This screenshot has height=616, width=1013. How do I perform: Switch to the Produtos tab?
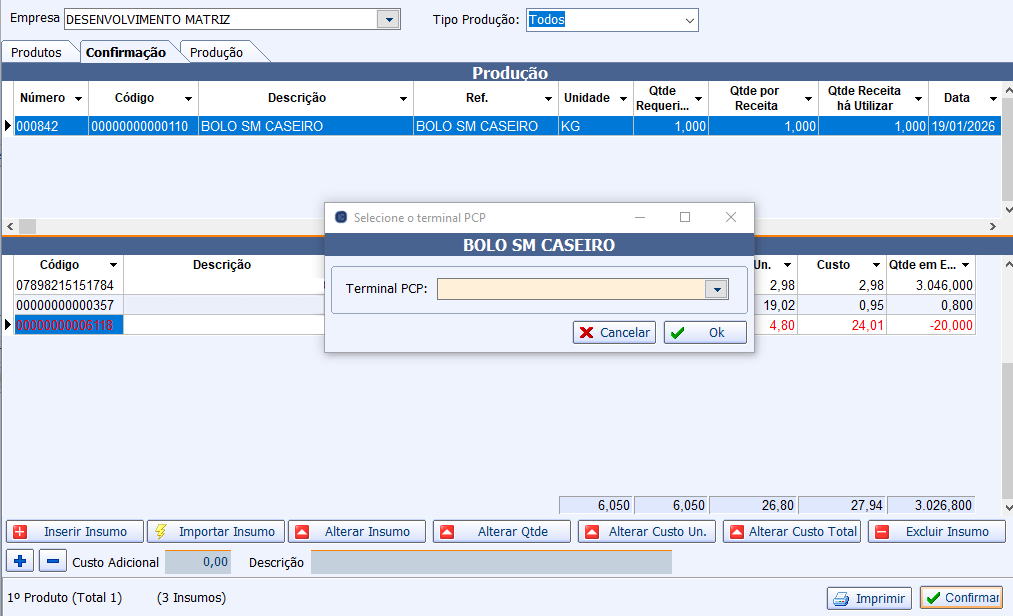pos(36,53)
